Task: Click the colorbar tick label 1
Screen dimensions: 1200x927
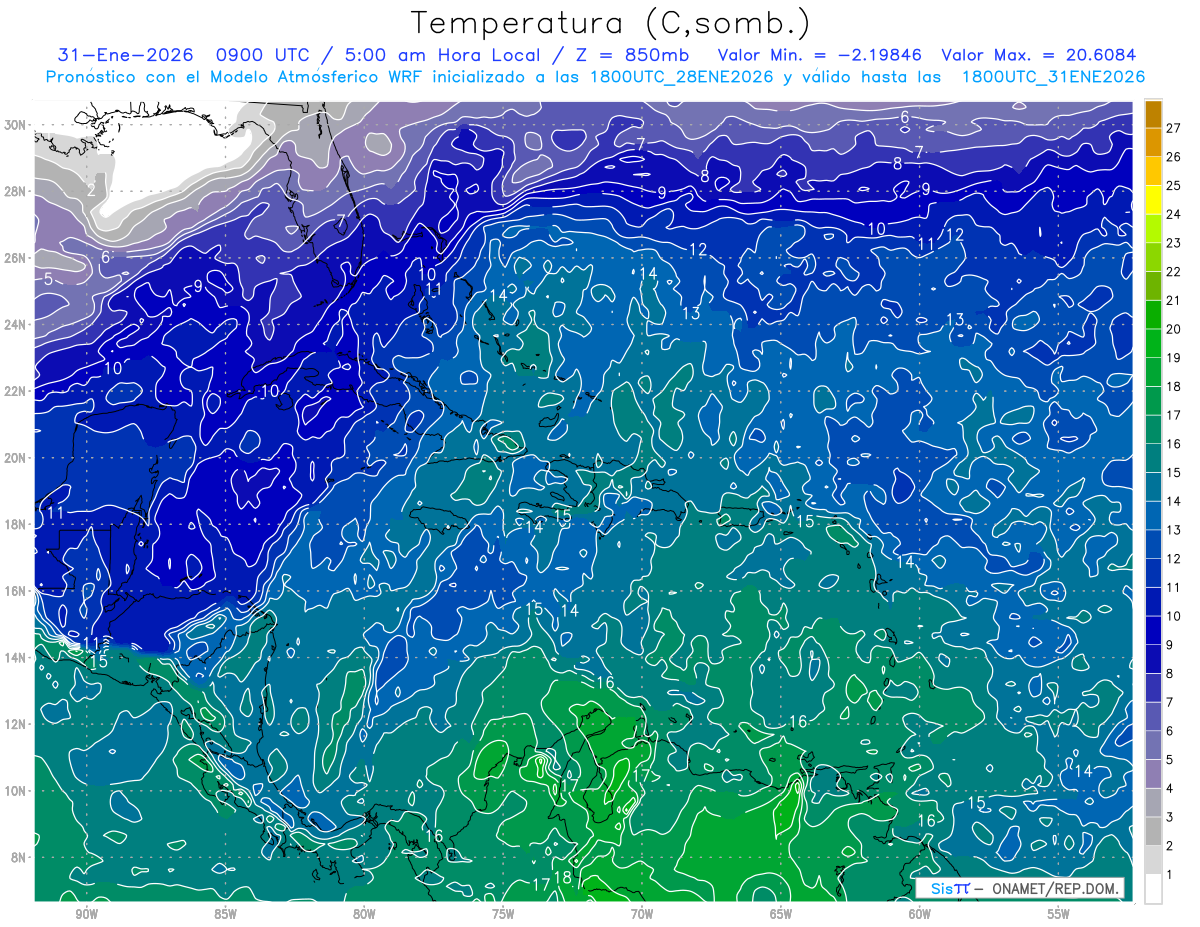Action: click(1169, 873)
